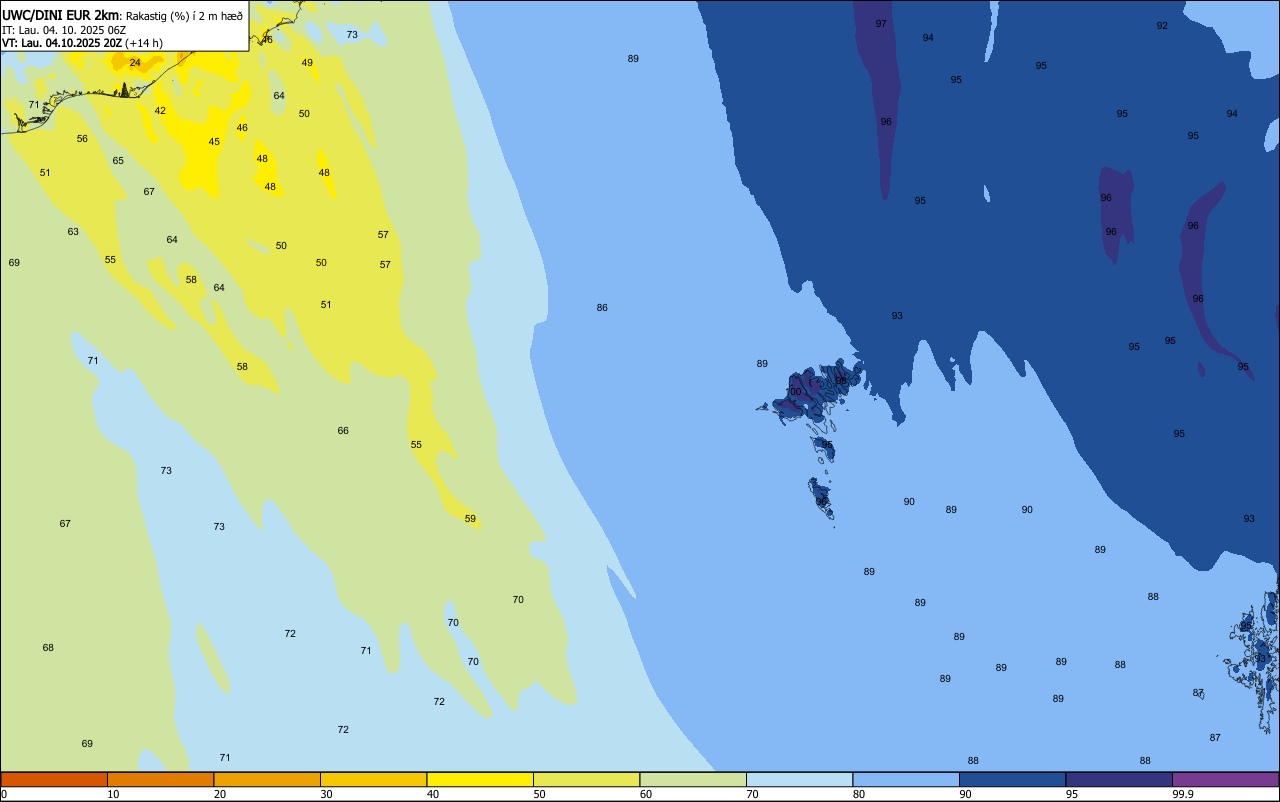
Task: Click the humidity value 56 on the map
Action: tap(82, 138)
